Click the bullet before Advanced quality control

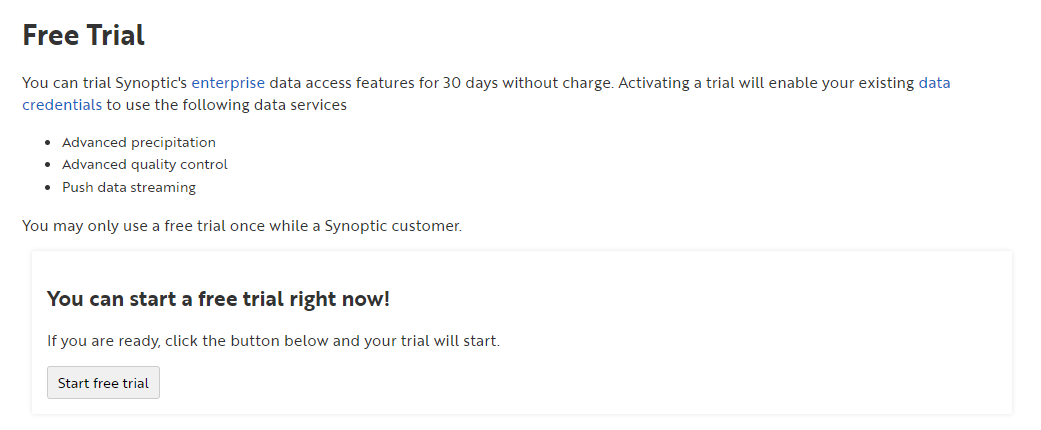point(48,165)
